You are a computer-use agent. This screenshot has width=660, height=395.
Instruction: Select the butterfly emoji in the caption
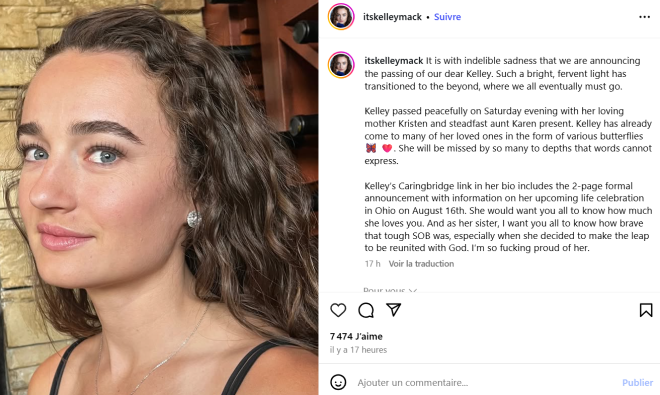pyautogui.click(x=371, y=148)
